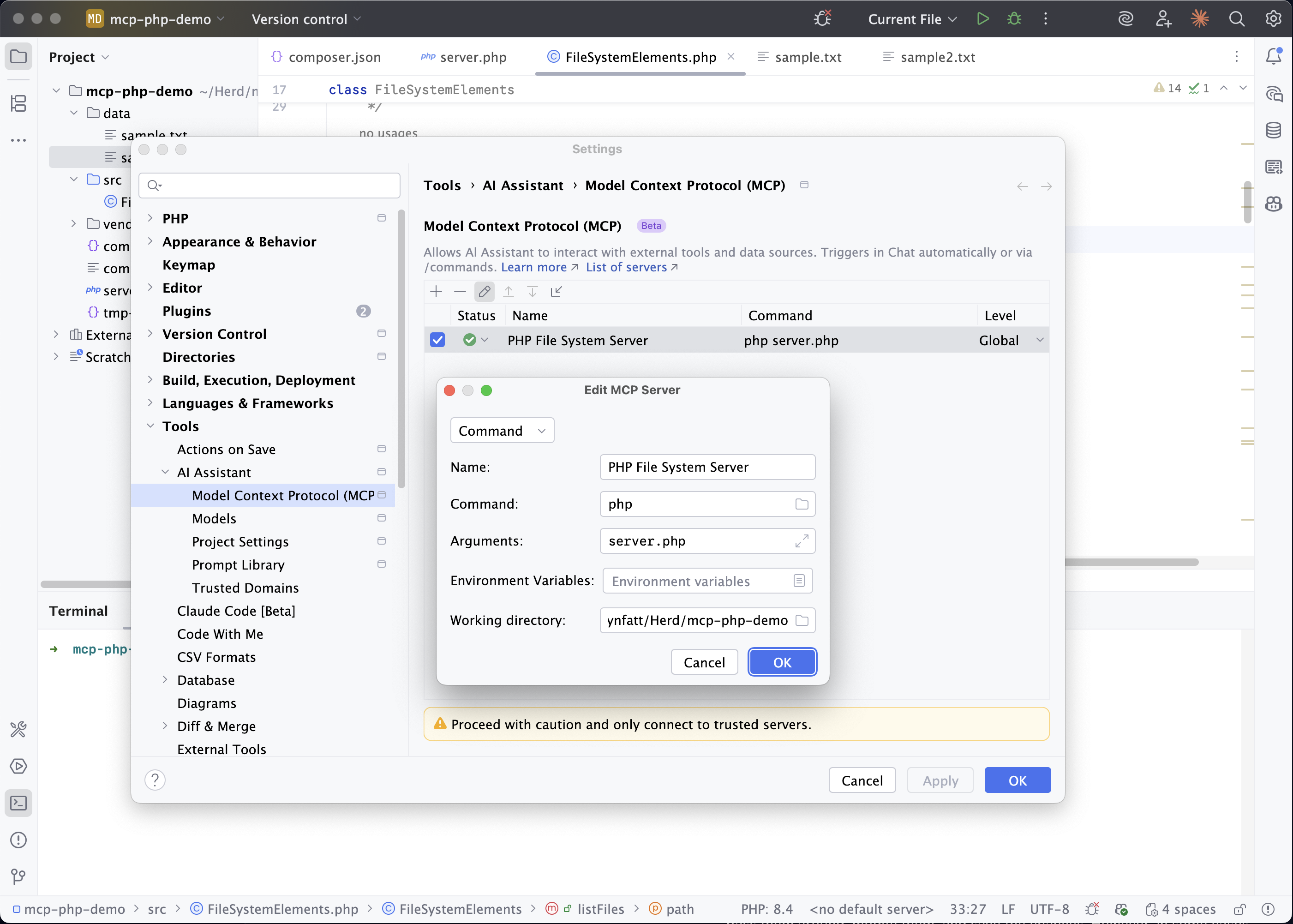The image size is (1293, 924).
Task: Click the Claude starburst icon in toolbar
Action: [1200, 19]
